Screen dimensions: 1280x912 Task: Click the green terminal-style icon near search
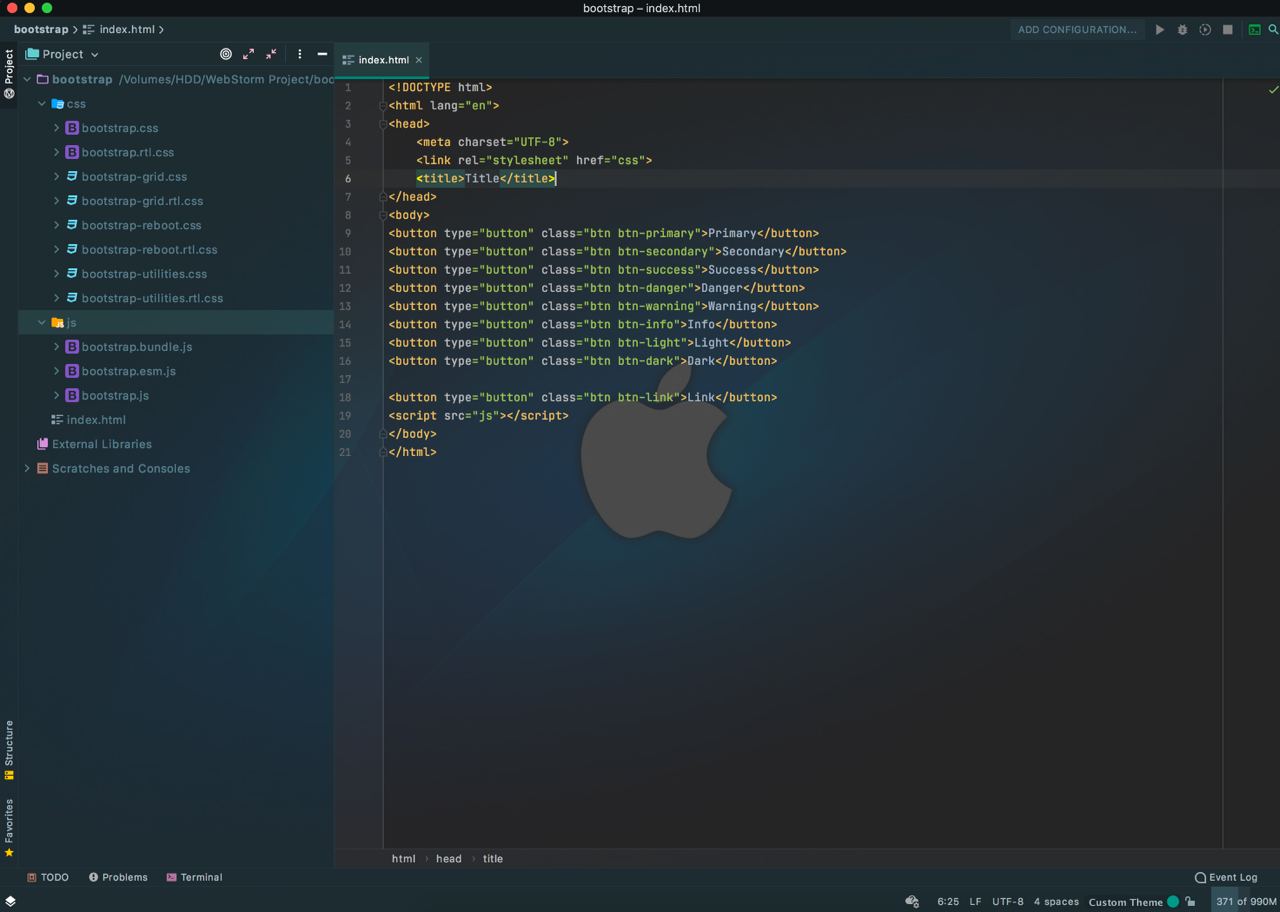1254,30
